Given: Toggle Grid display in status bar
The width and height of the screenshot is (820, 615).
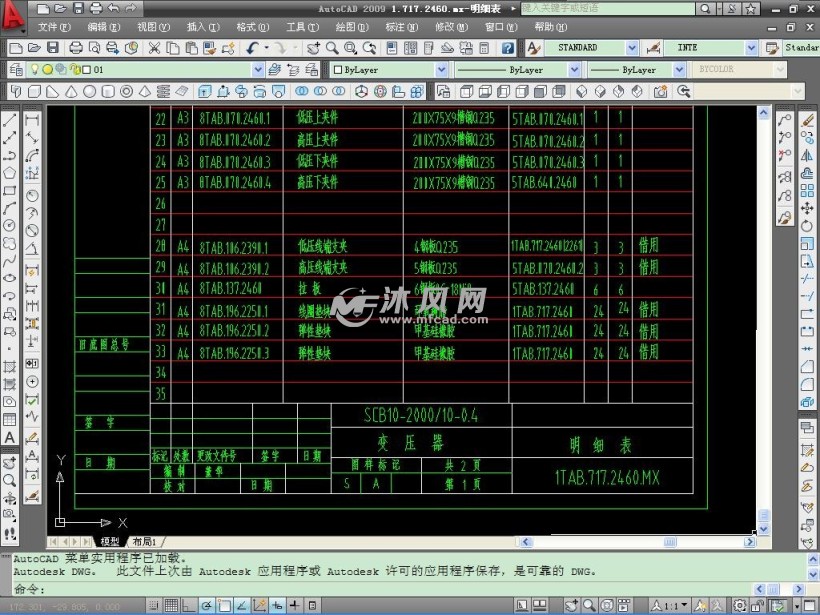Looking at the screenshot, I should pos(171,606).
